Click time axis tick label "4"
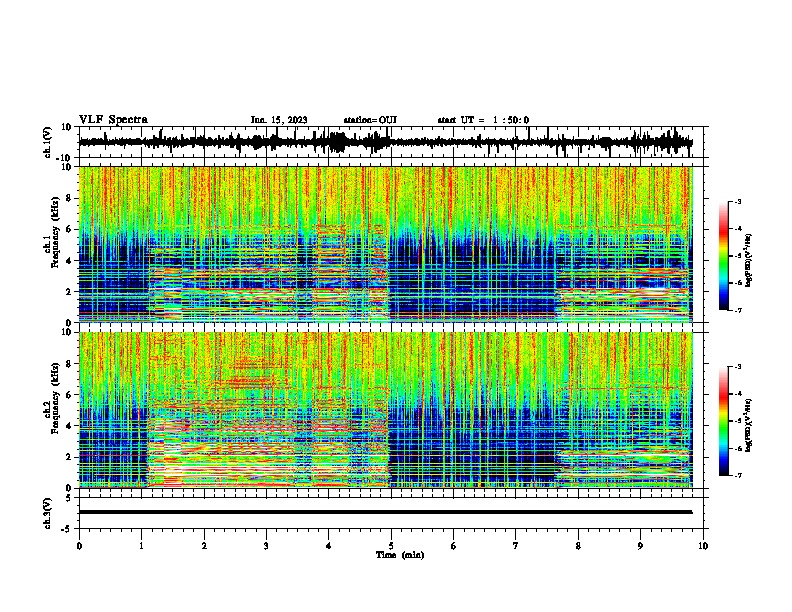The height and width of the screenshot is (612, 792). coord(328,546)
